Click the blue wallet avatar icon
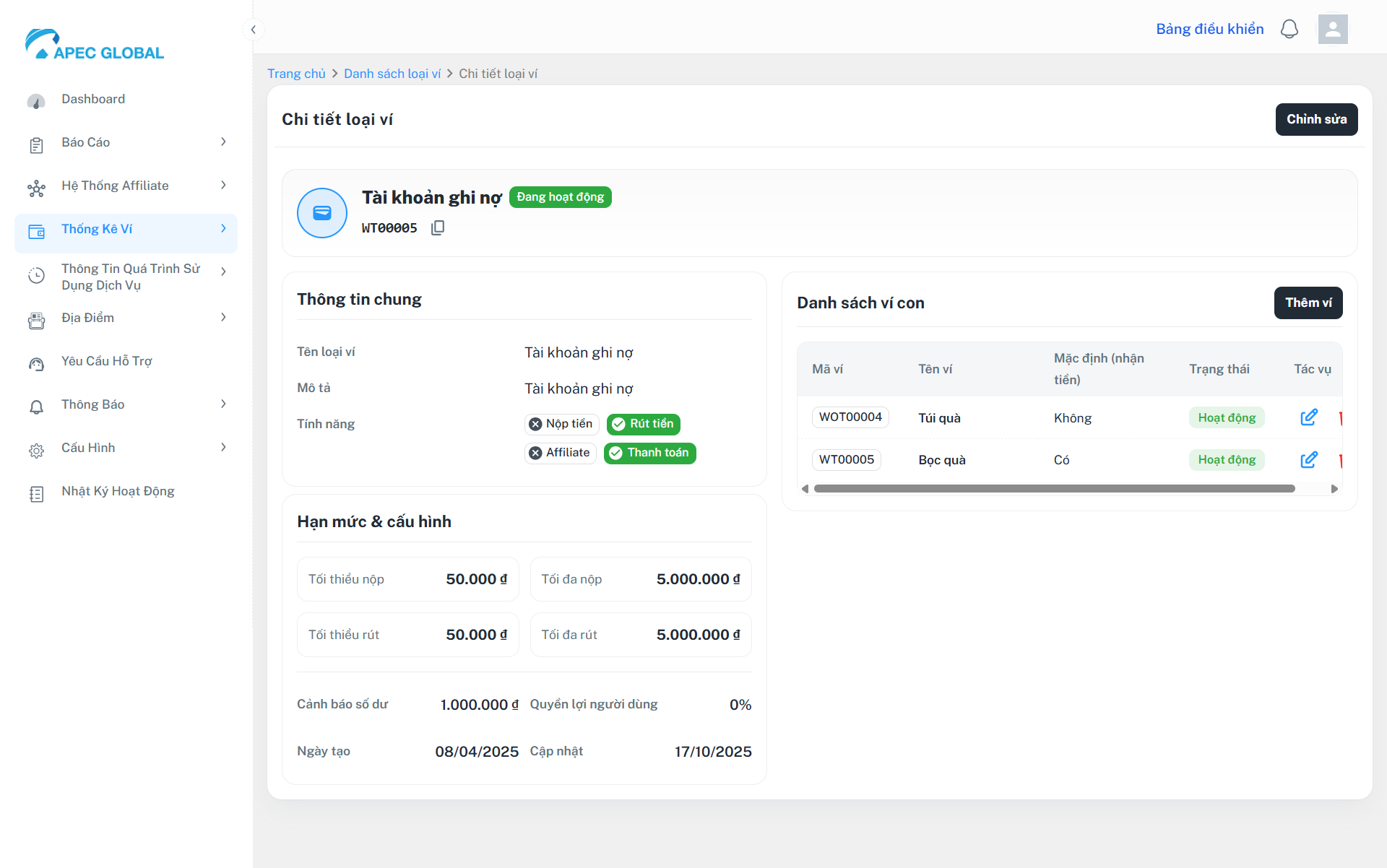 pyautogui.click(x=322, y=213)
